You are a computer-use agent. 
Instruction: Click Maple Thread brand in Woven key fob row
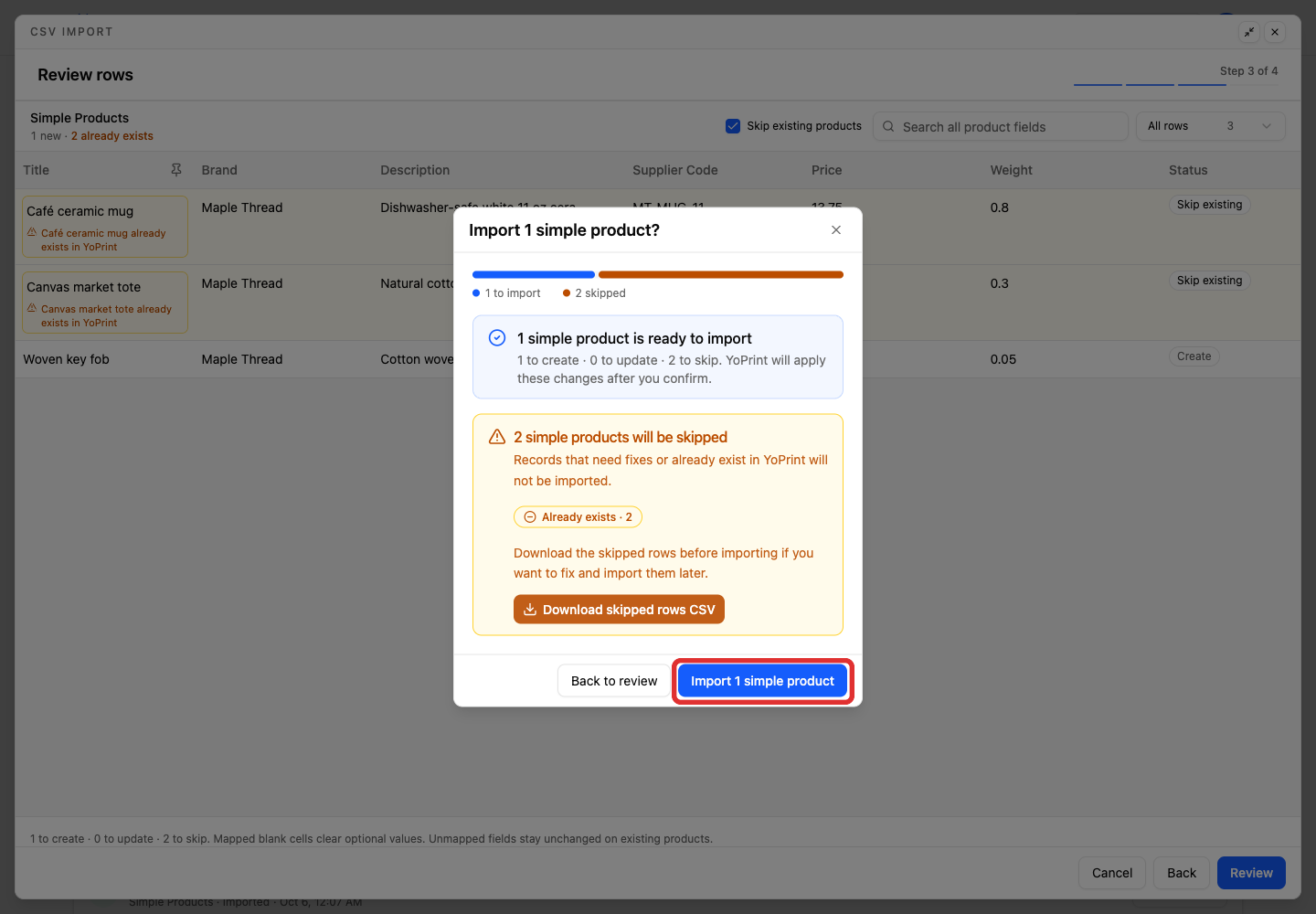(242, 359)
